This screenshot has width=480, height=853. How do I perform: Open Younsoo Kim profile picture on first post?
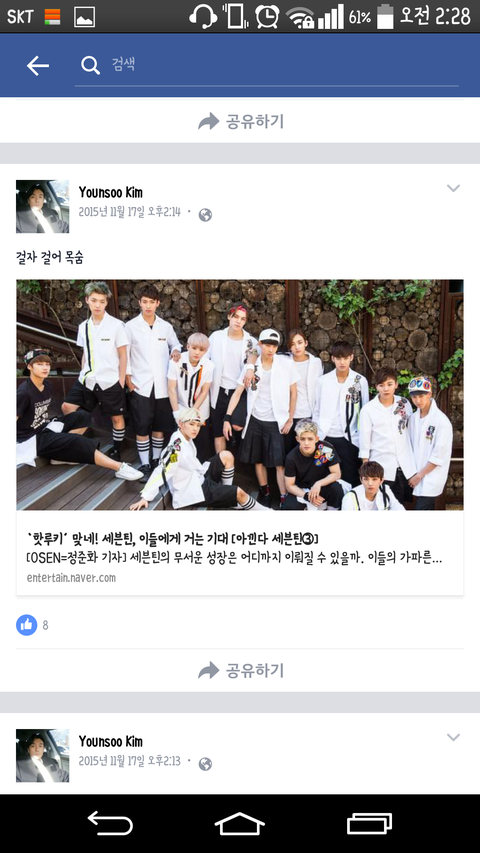click(x=42, y=206)
